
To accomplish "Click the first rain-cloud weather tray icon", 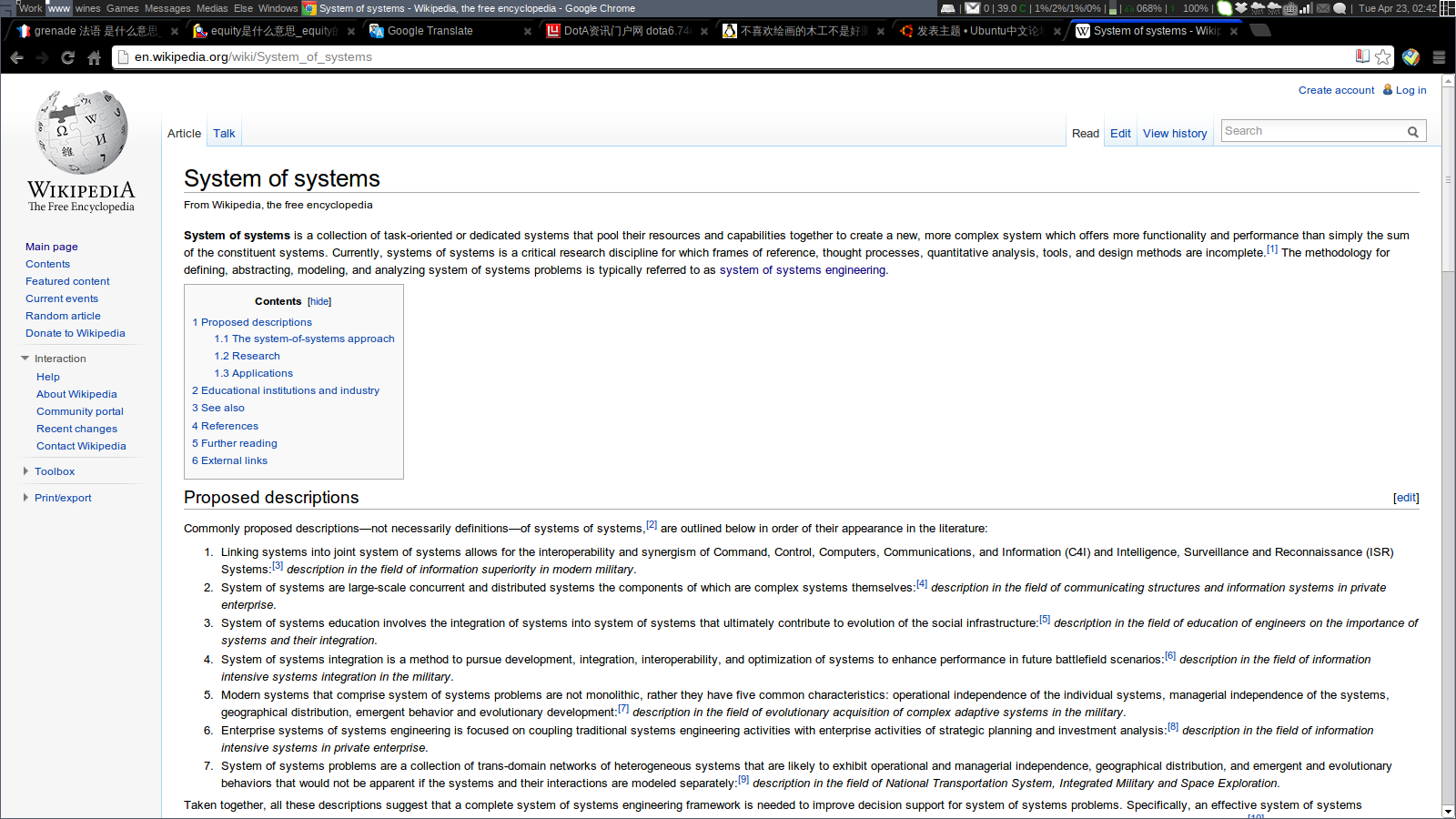I will point(1258,8).
